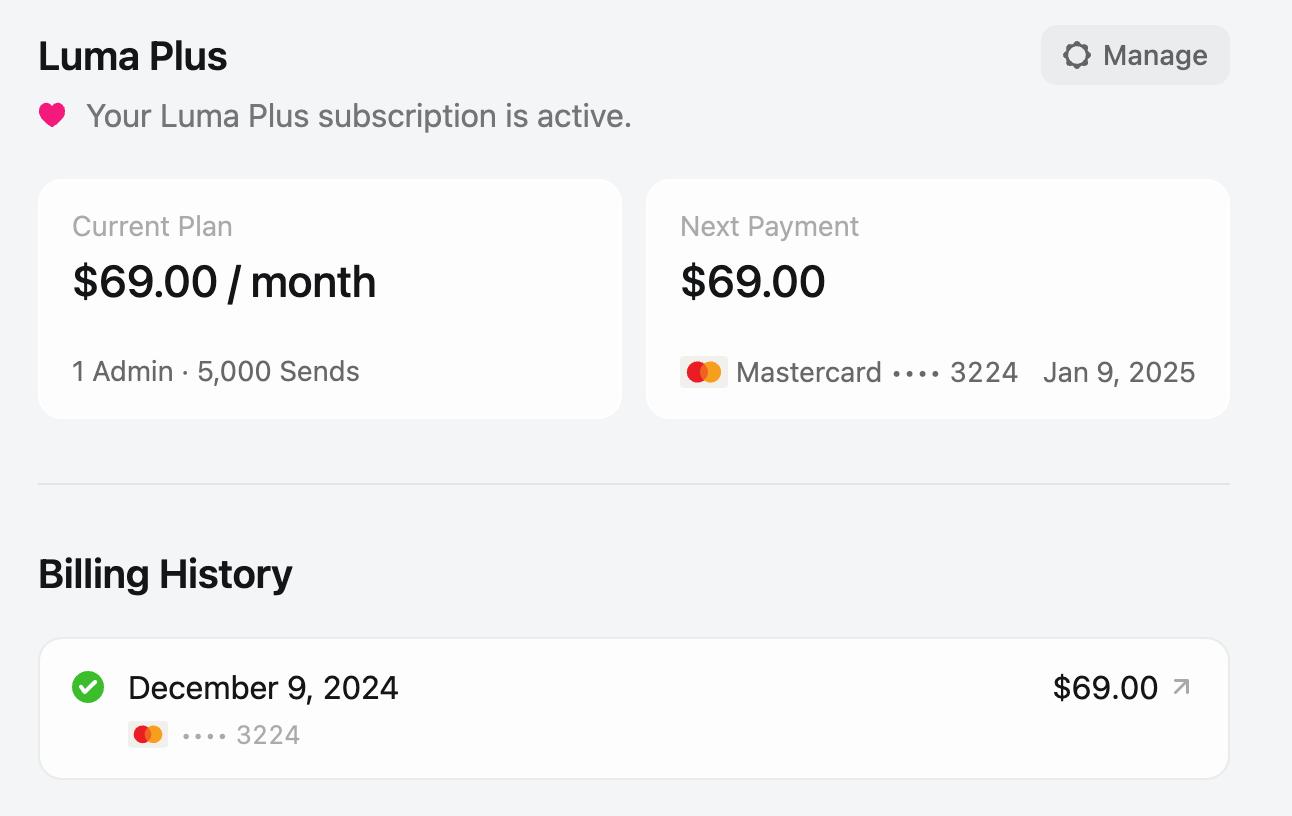
Task: Click the subscription is active status text
Action: [x=359, y=116]
